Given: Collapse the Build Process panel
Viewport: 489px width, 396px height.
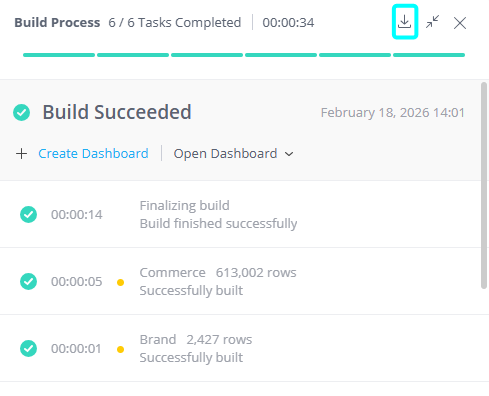Looking at the screenshot, I should pos(432,22).
